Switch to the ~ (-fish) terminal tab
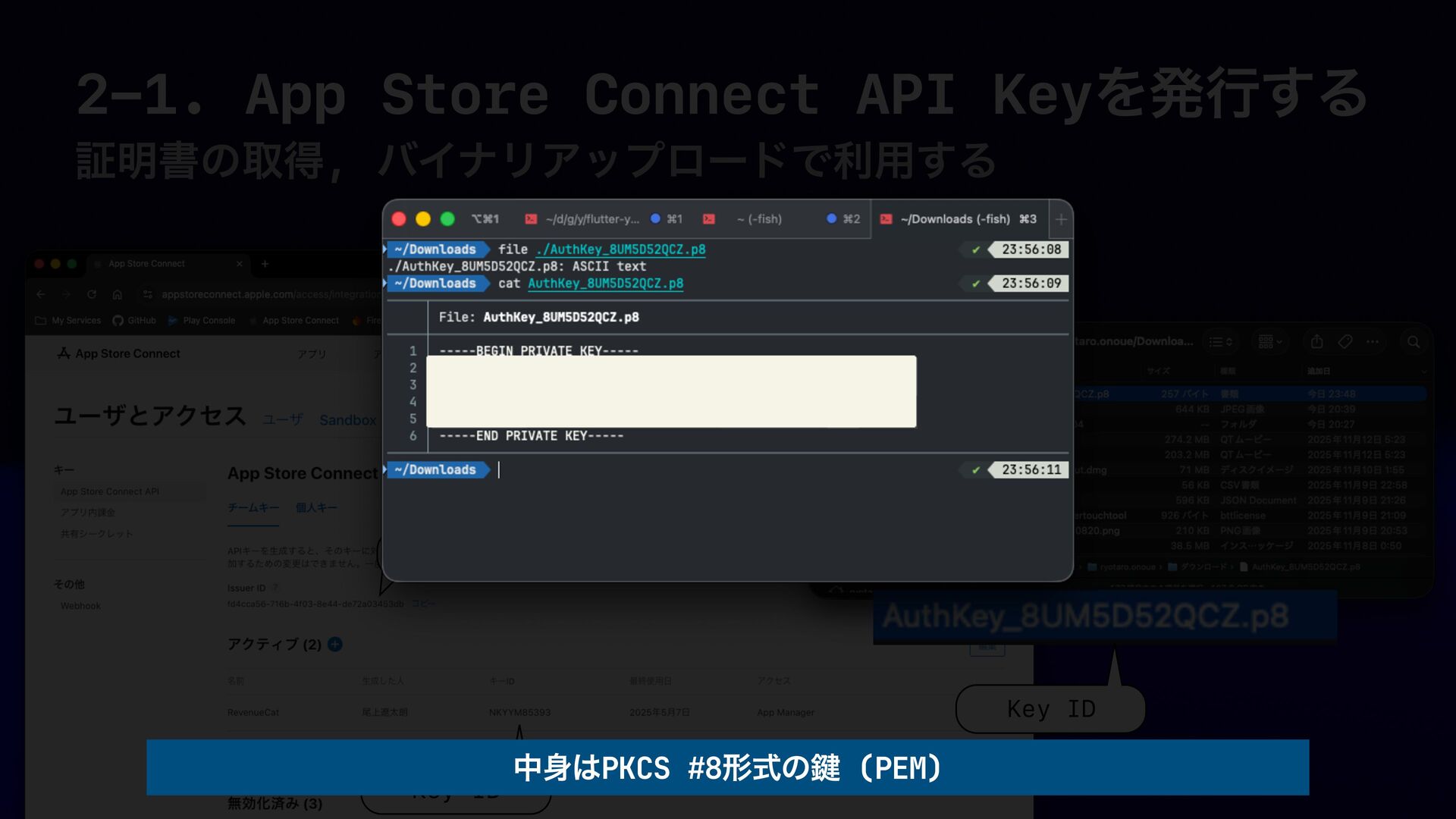The width and height of the screenshot is (1456, 819). 758,219
